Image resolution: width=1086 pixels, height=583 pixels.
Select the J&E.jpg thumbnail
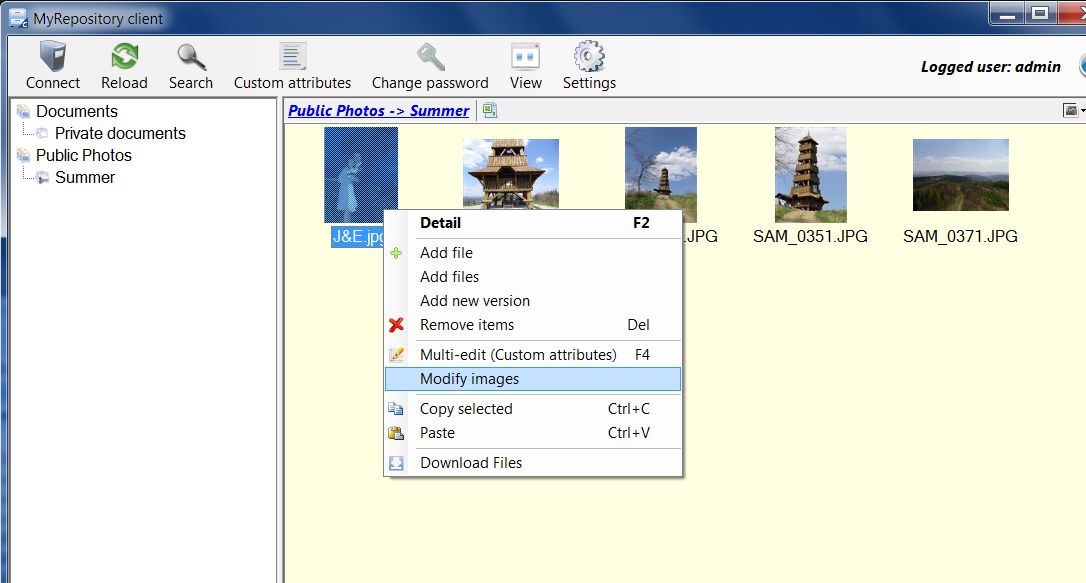pos(361,174)
